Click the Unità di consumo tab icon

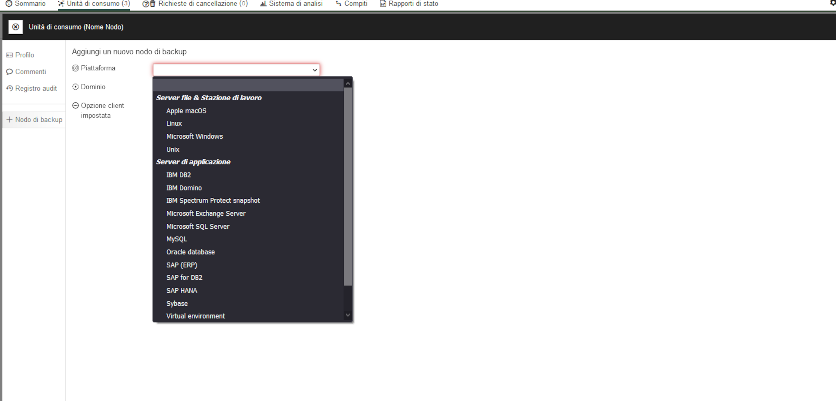point(61,4)
